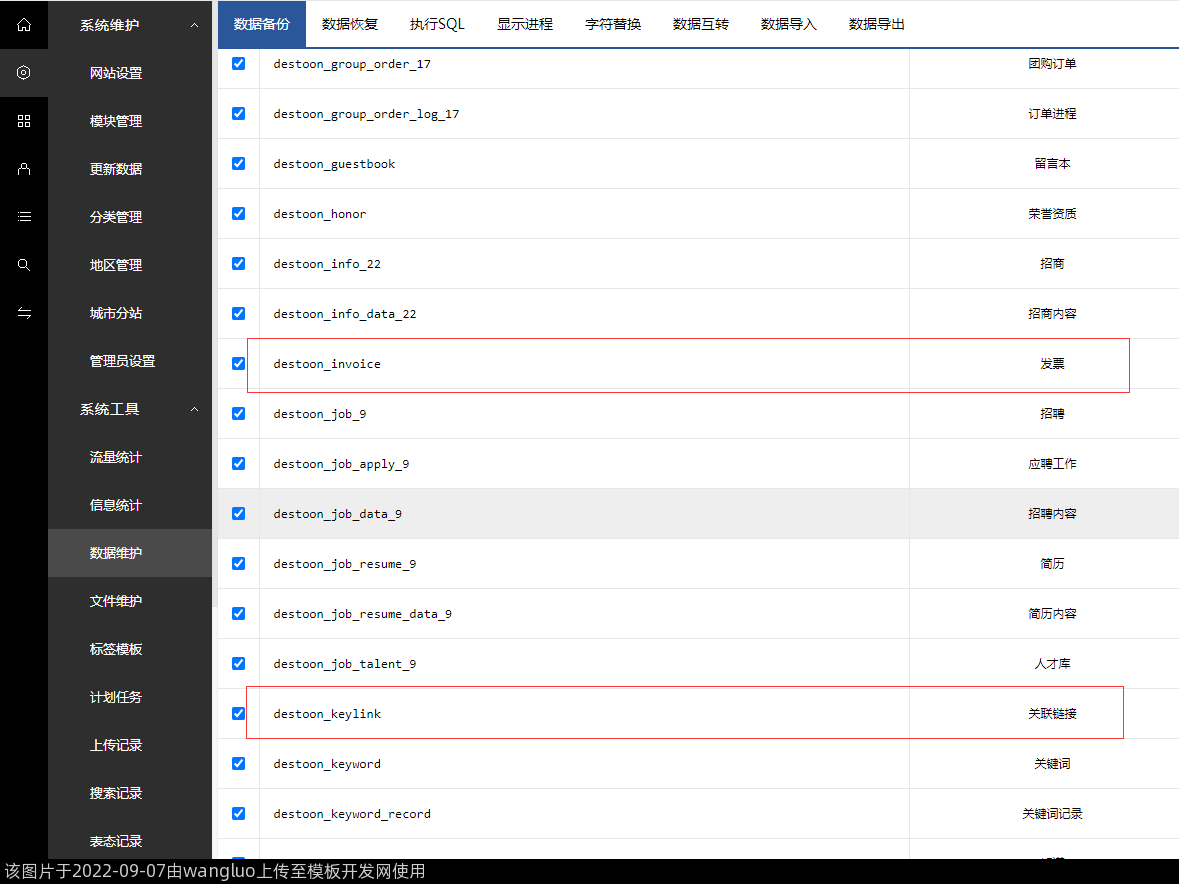This screenshot has width=1179, height=884.
Task: Switch to the 数据恢复 tab
Action: (349, 24)
